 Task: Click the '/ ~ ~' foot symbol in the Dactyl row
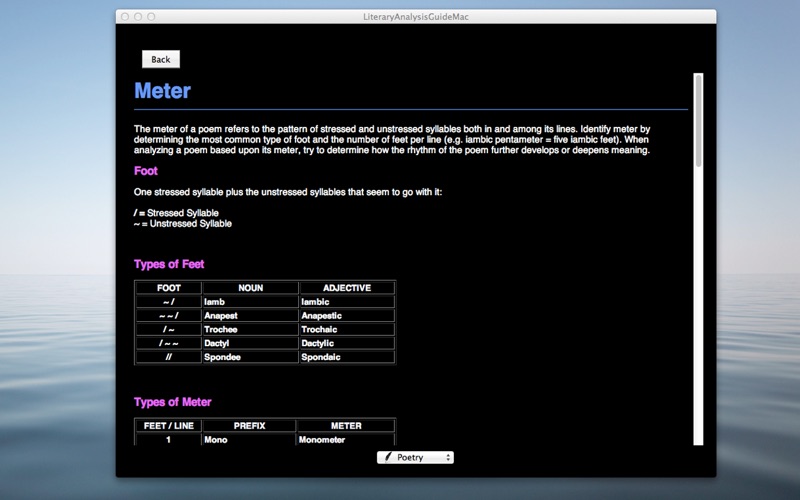pyautogui.click(x=169, y=343)
